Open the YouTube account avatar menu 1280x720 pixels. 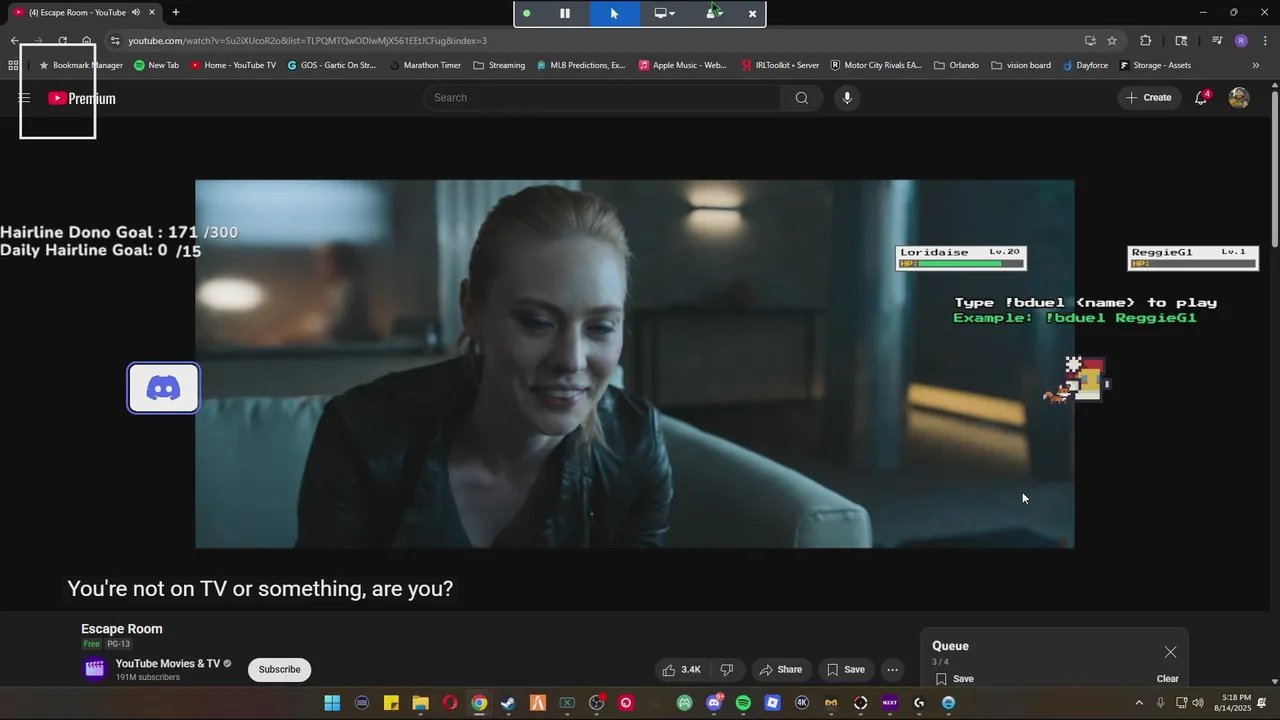1239,97
